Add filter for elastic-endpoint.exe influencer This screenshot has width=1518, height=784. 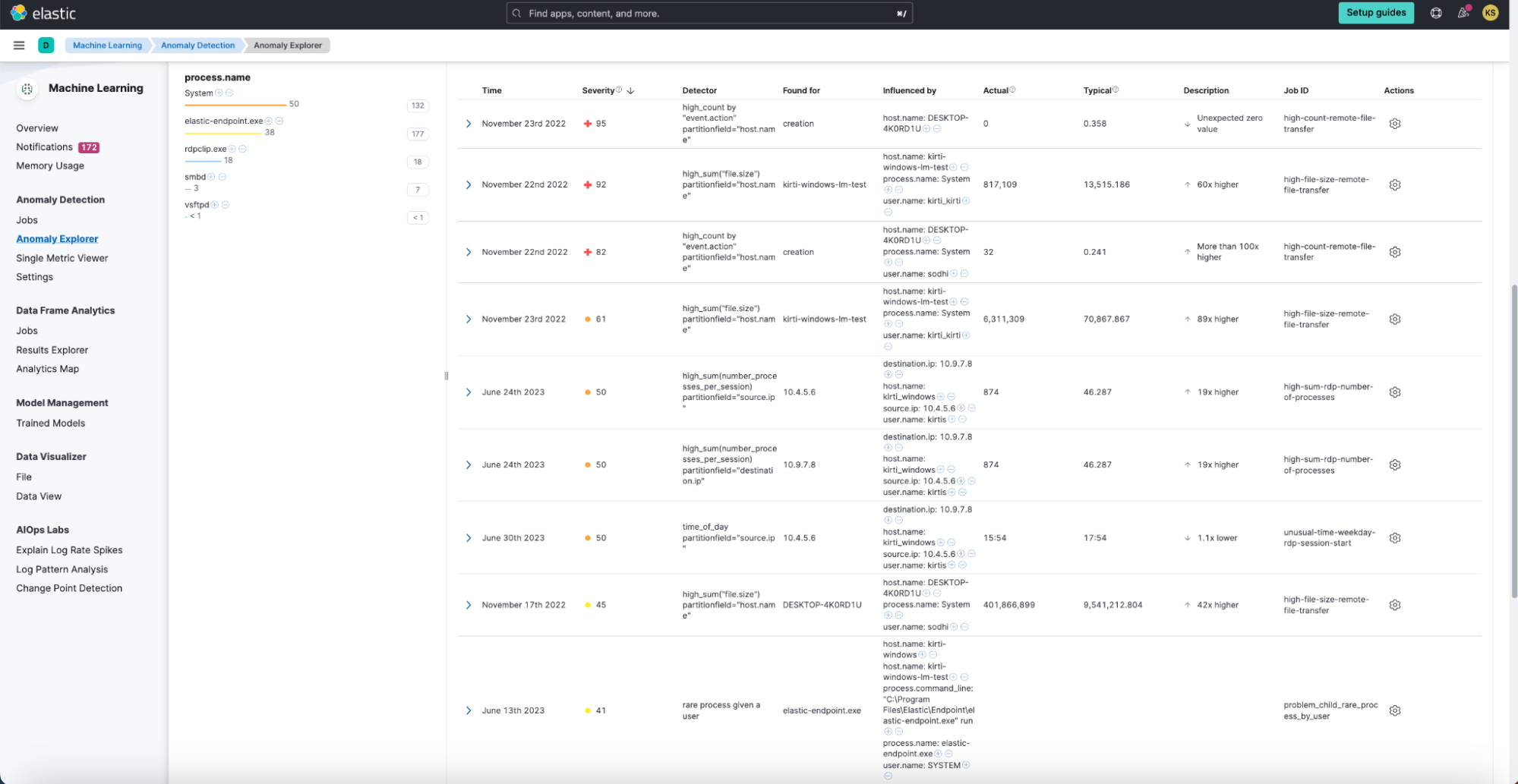268,121
